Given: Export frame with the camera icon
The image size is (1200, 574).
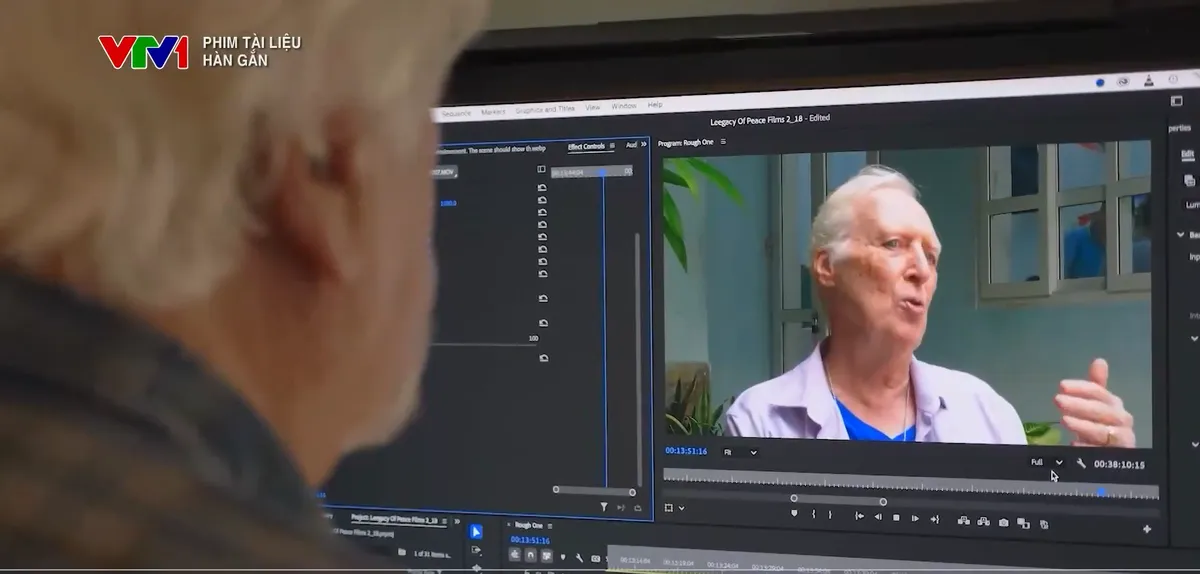Looking at the screenshot, I should pyautogui.click(x=1003, y=522).
